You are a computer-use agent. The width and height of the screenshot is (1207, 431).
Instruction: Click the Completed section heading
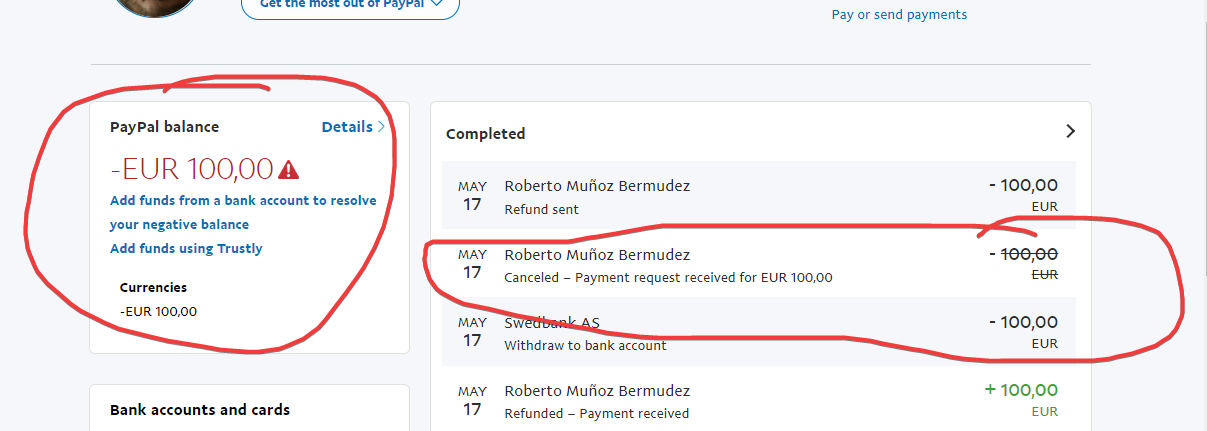point(486,134)
